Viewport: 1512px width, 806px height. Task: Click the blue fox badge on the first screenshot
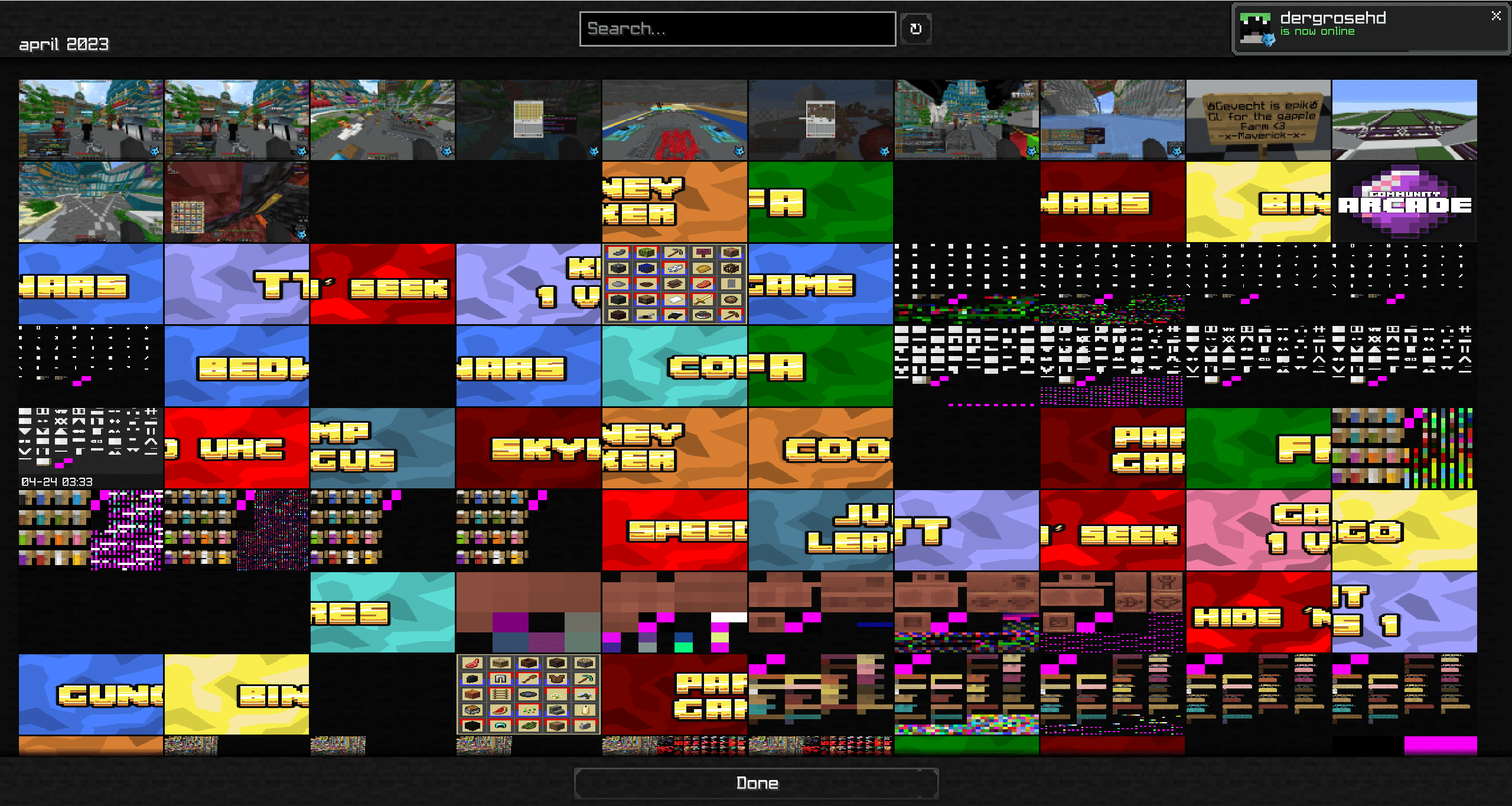(x=155, y=152)
